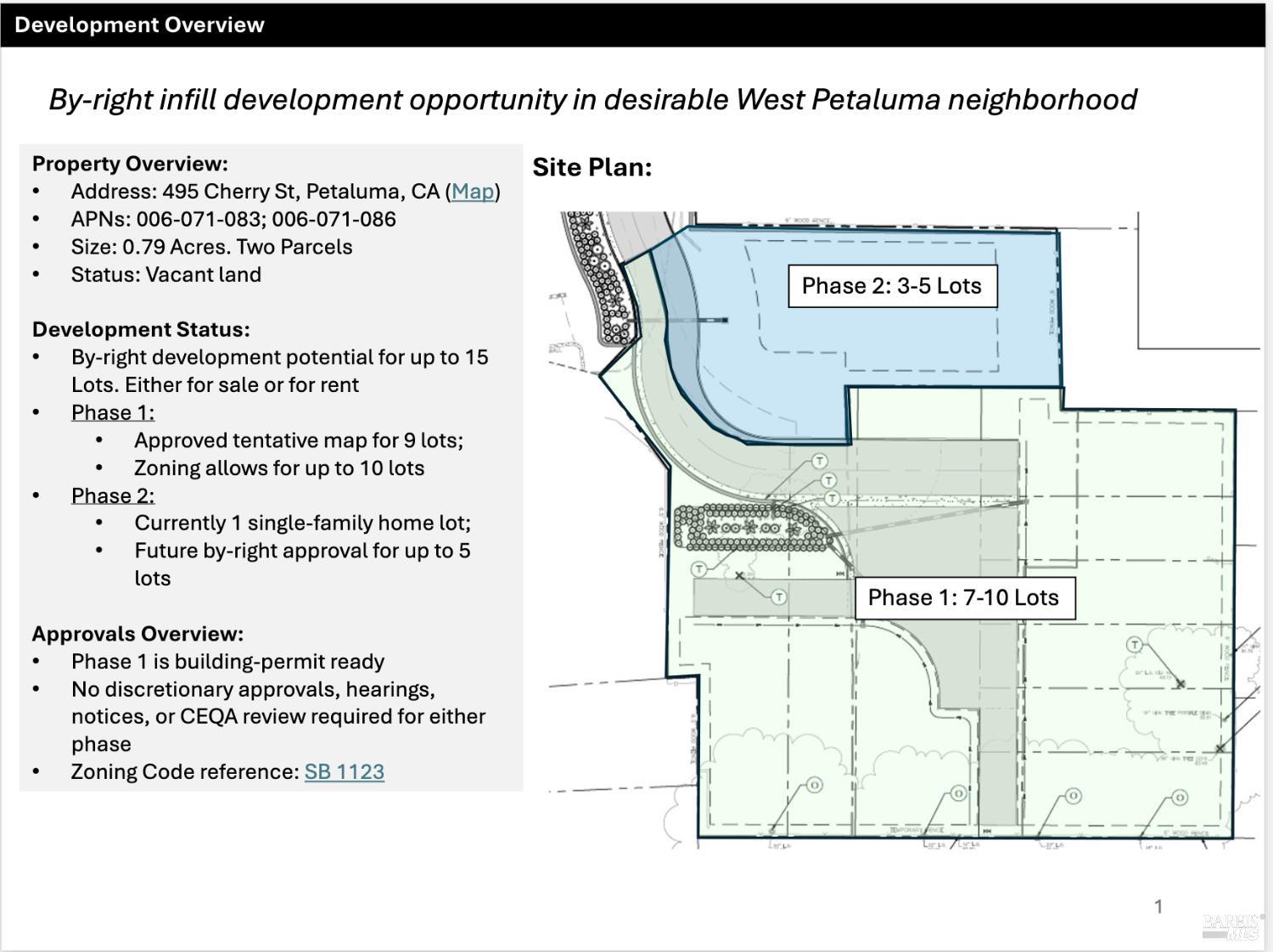
Task: Click the page number 1
Action: coord(1158,907)
